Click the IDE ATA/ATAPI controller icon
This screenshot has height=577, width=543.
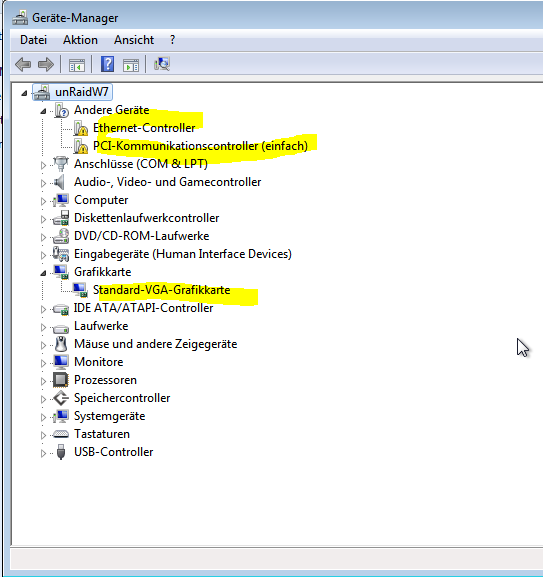[61, 309]
